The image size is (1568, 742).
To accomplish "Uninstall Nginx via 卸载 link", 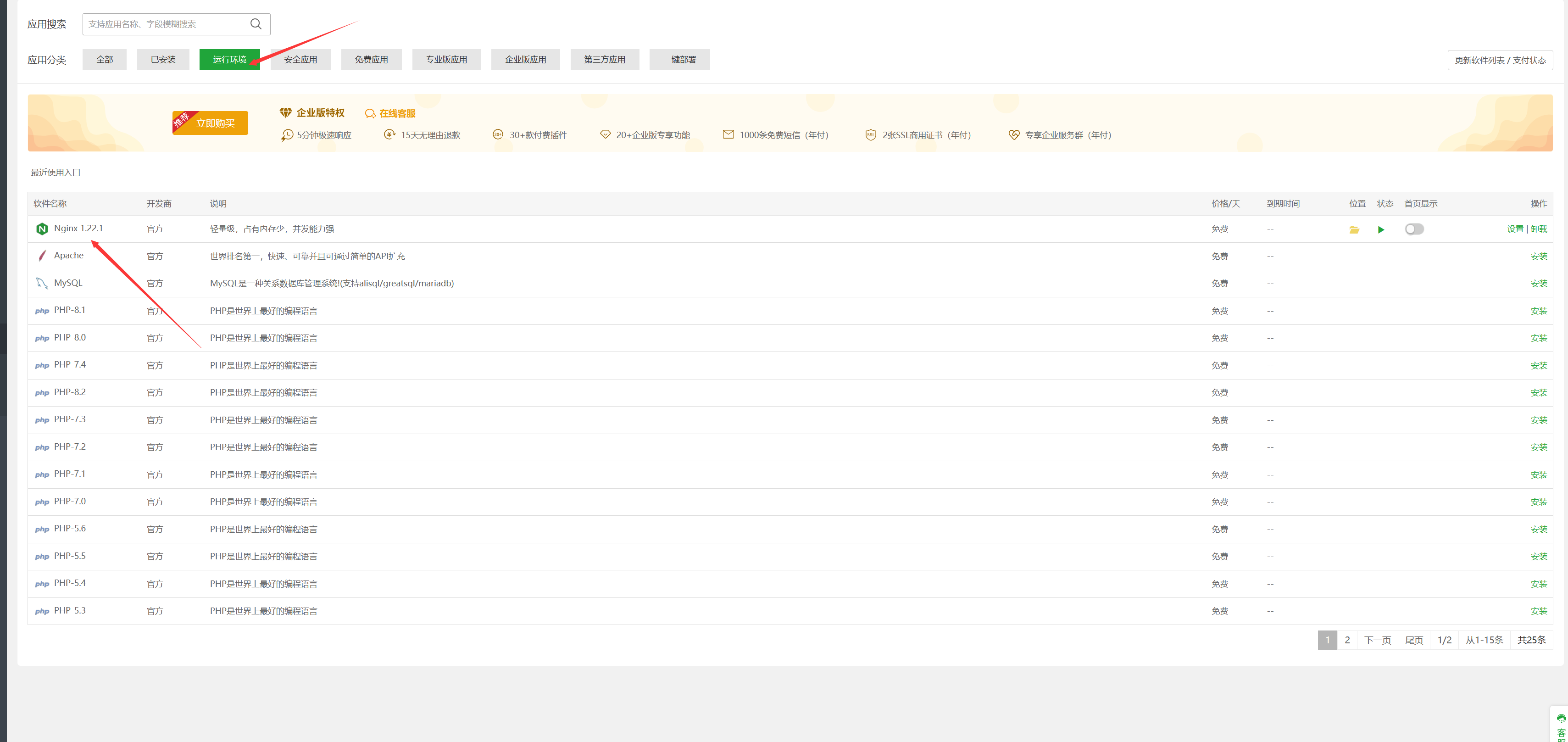I will coord(1539,229).
